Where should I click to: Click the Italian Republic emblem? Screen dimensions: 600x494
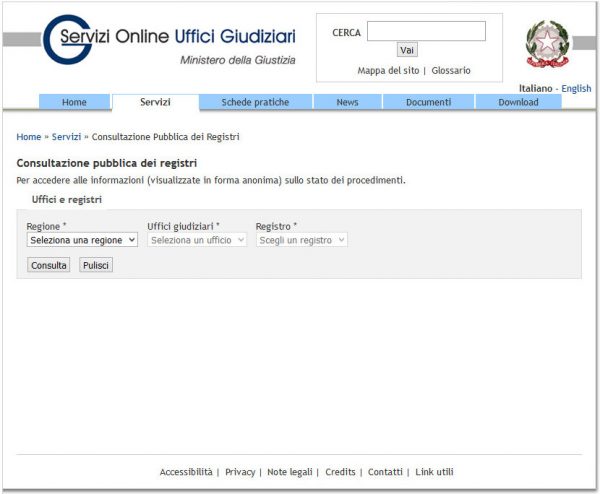547,44
